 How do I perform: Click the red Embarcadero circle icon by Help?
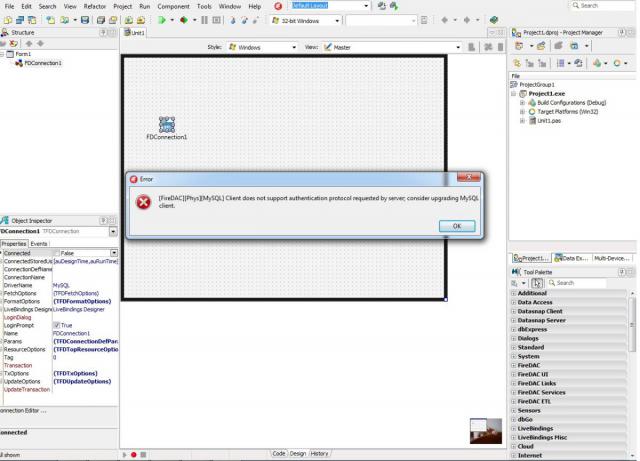tap(278, 6)
